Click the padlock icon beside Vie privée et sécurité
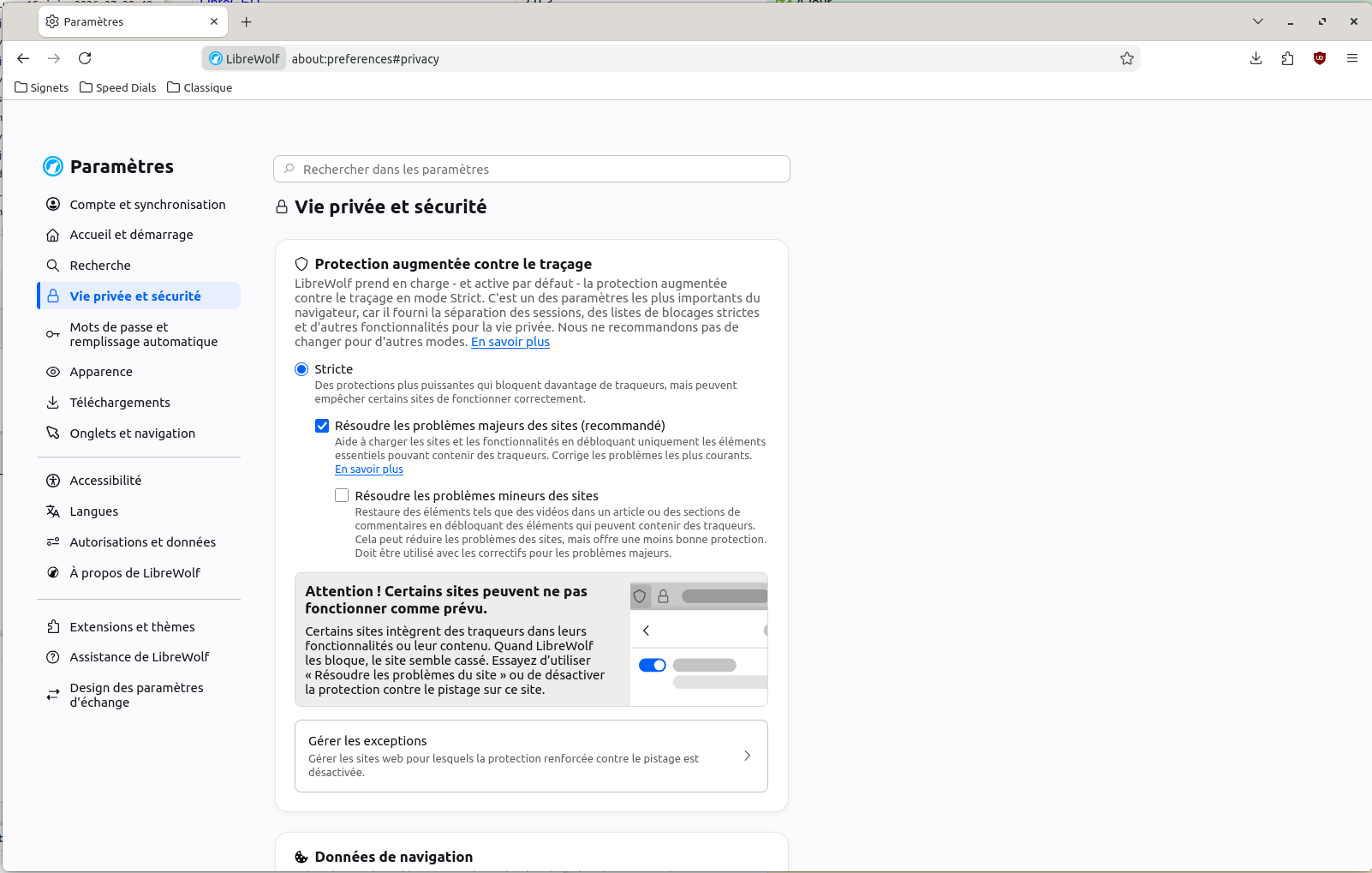 (53, 296)
